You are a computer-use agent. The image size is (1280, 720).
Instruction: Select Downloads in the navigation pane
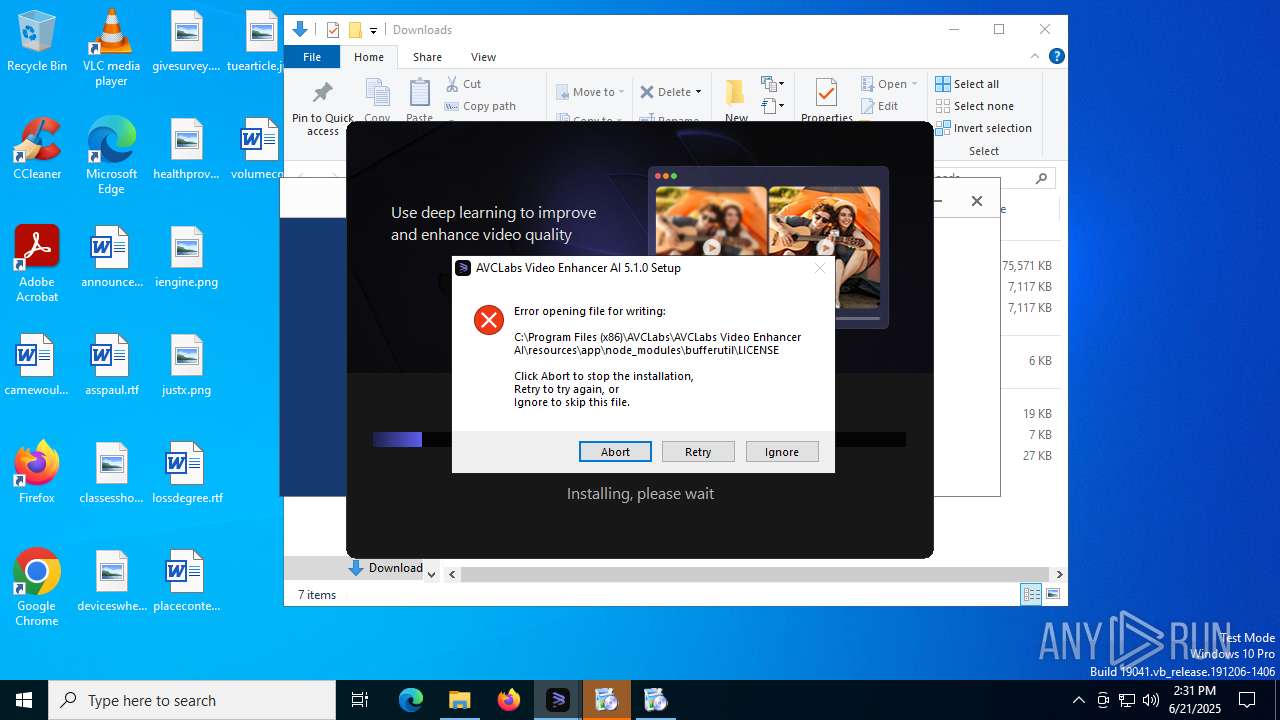386,568
